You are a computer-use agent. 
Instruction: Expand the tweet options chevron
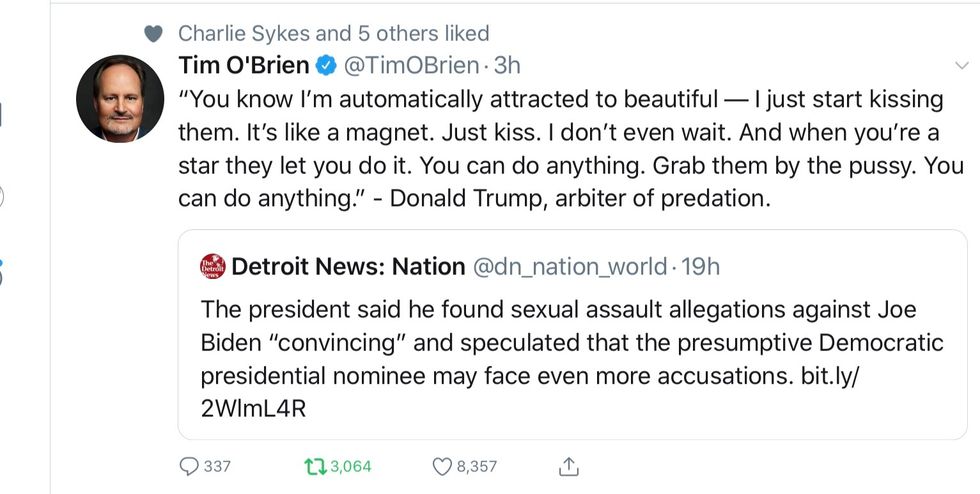click(x=963, y=65)
